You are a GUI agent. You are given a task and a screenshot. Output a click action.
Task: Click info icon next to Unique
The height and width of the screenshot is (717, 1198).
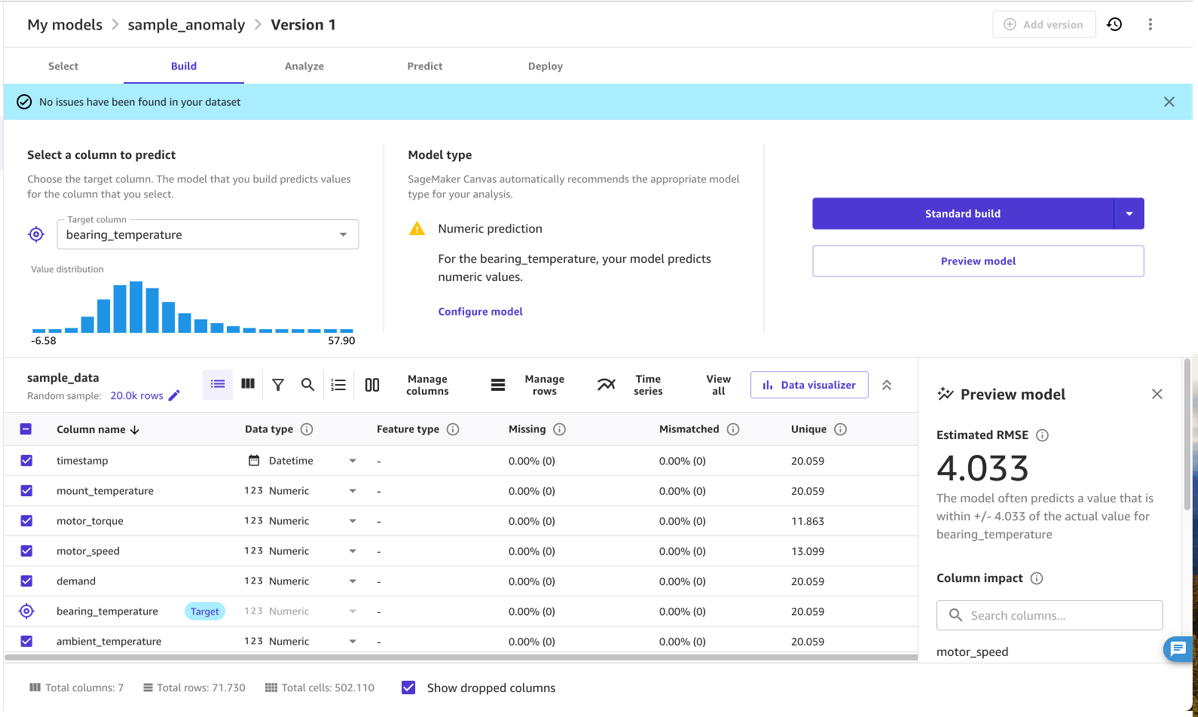point(840,430)
